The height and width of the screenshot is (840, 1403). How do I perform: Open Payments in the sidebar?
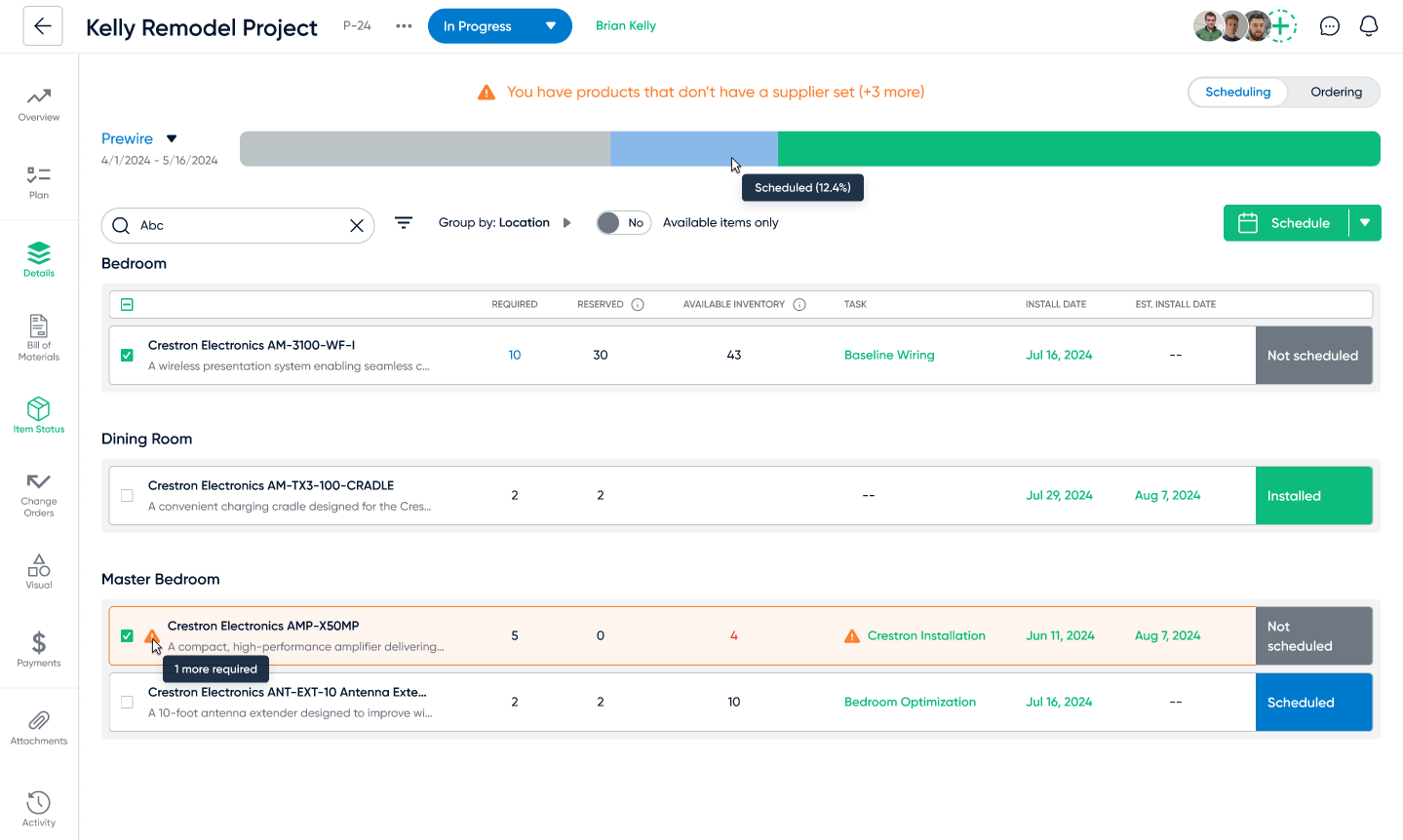39,649
